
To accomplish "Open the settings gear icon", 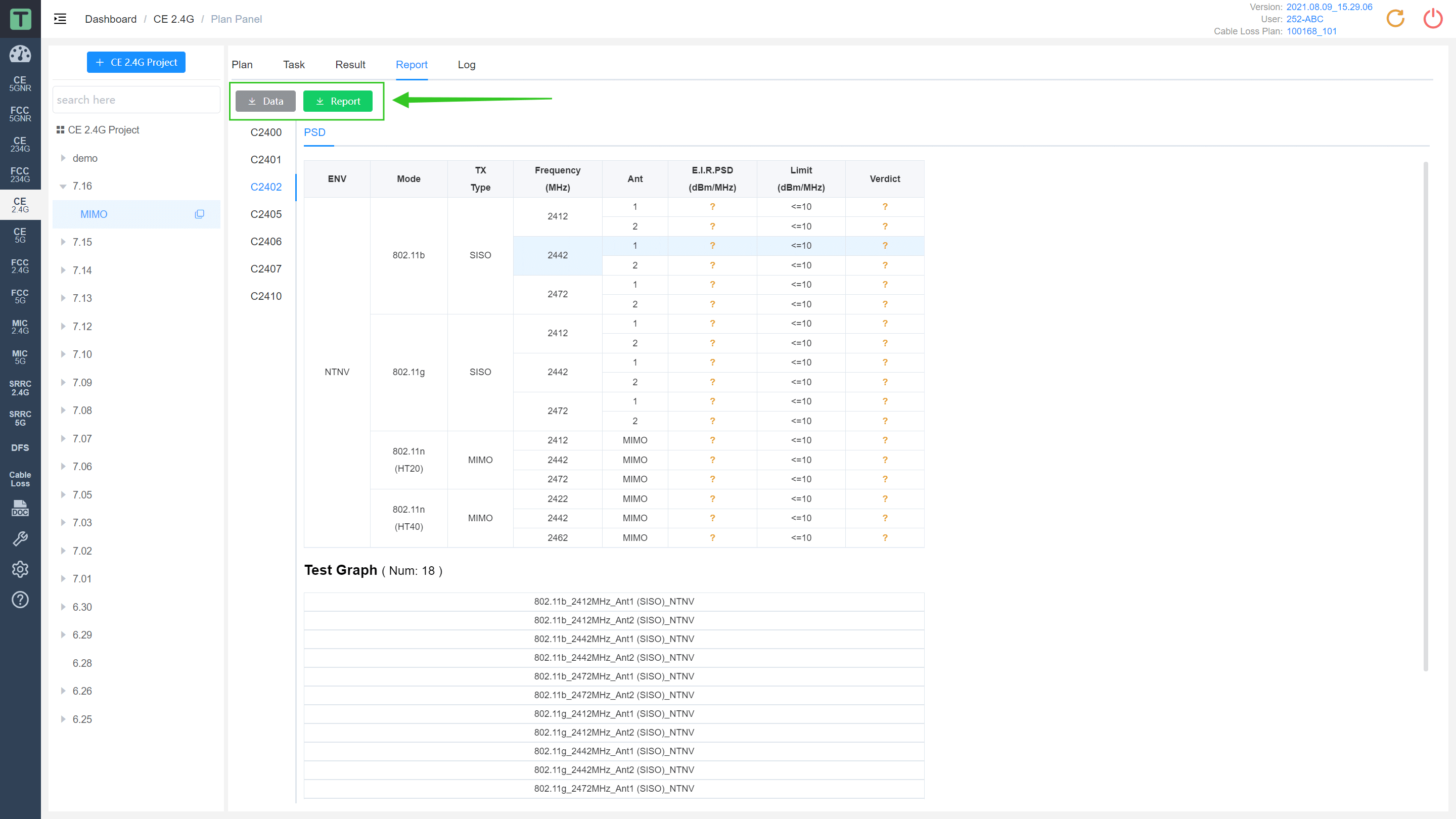I will click(20, 569).
